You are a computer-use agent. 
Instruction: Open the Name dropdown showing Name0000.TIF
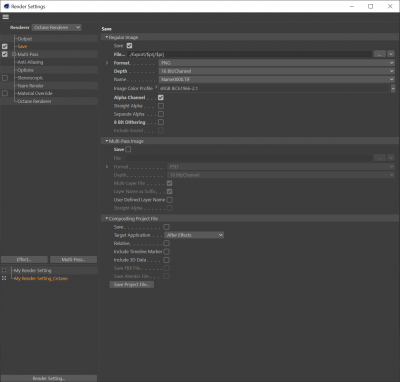tap(277, 79)
